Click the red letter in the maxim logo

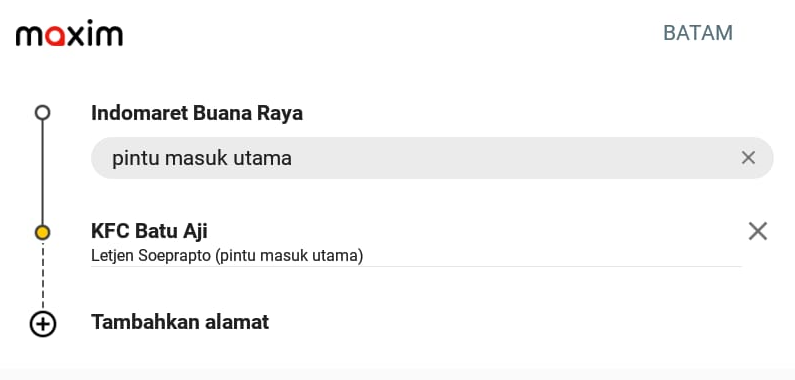click(x=57, y=38)
